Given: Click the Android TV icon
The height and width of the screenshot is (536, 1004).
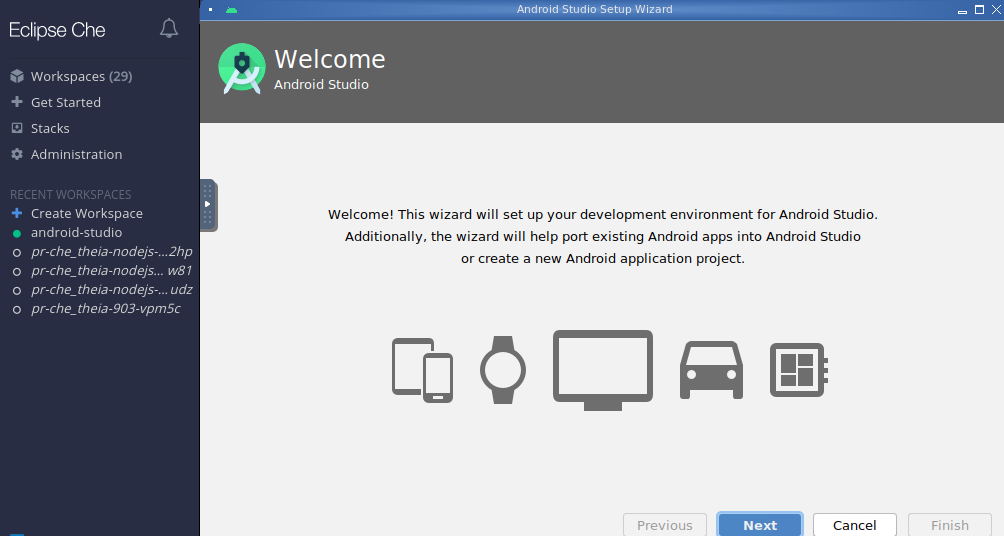Looking at the screenshot, I should tap(603, 370).
